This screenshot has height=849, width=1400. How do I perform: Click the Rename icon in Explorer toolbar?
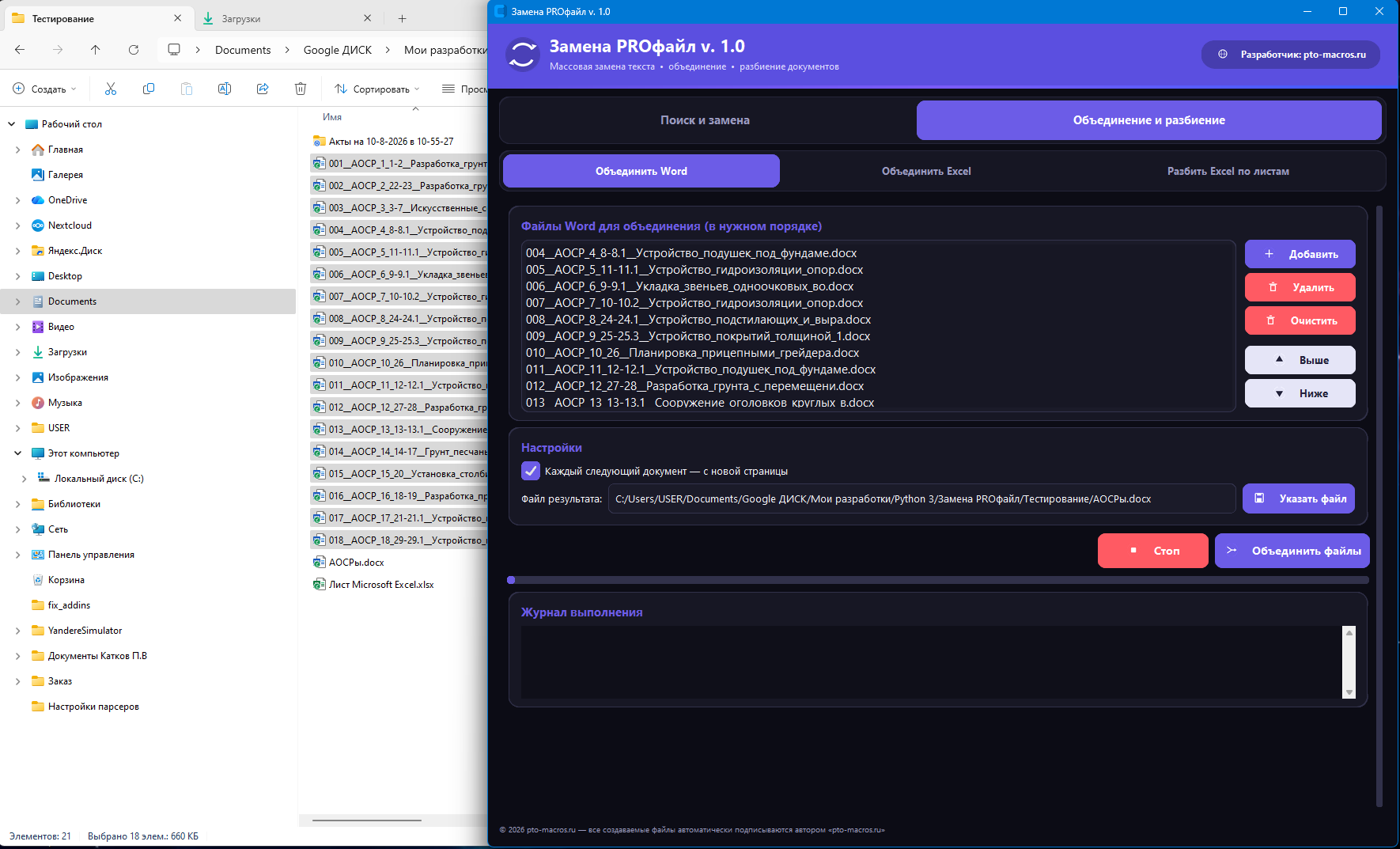pos(225,89)
